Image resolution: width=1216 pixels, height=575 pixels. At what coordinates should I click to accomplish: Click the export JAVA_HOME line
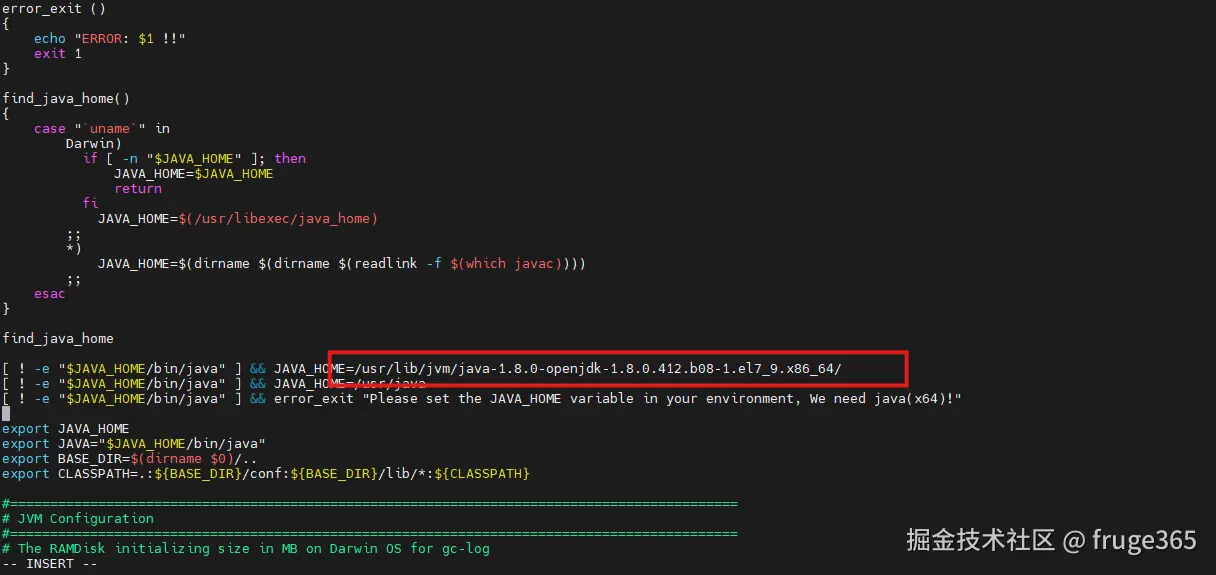[x=66, y=428]
